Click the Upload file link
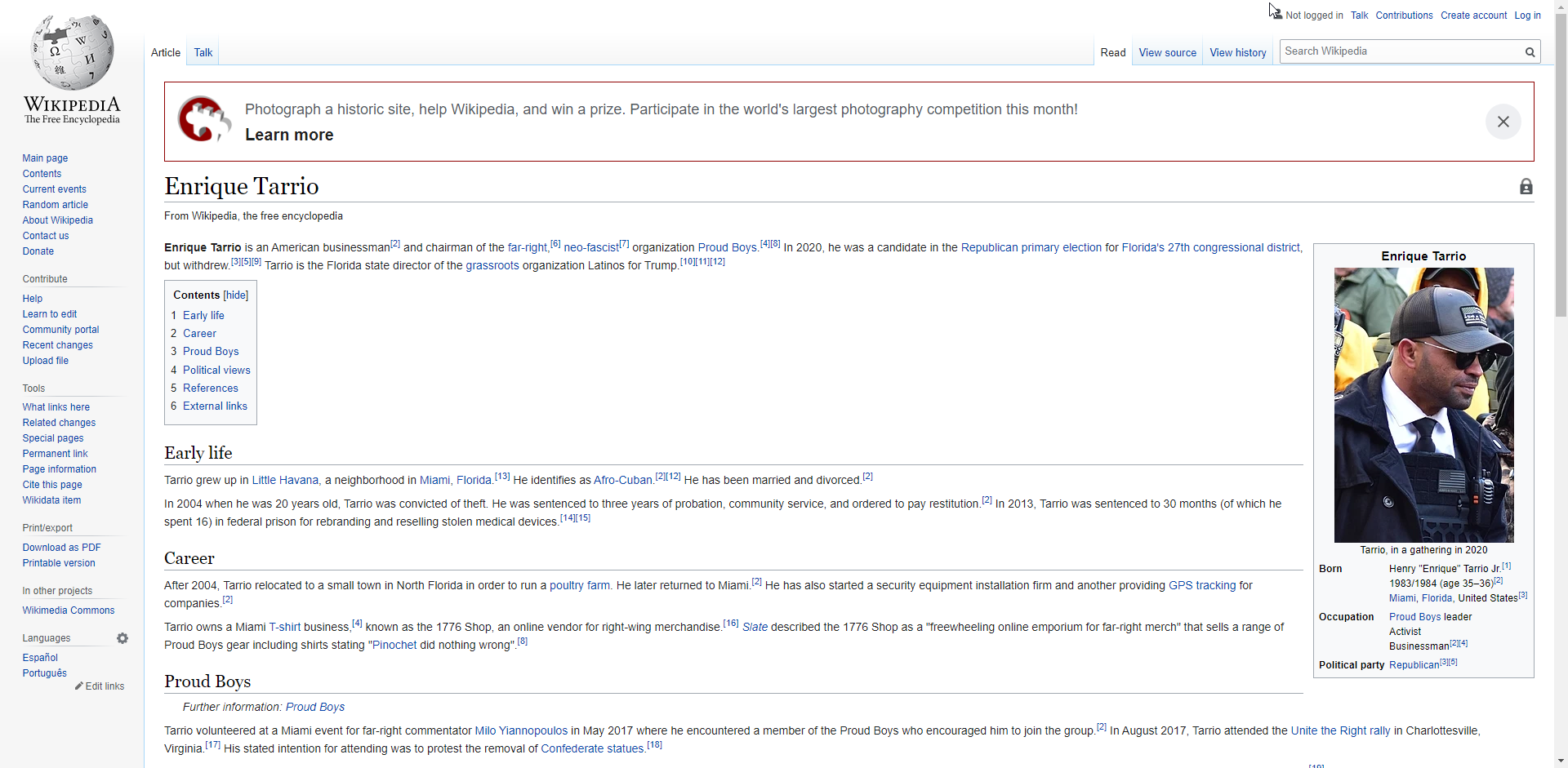 coord(45,361)
